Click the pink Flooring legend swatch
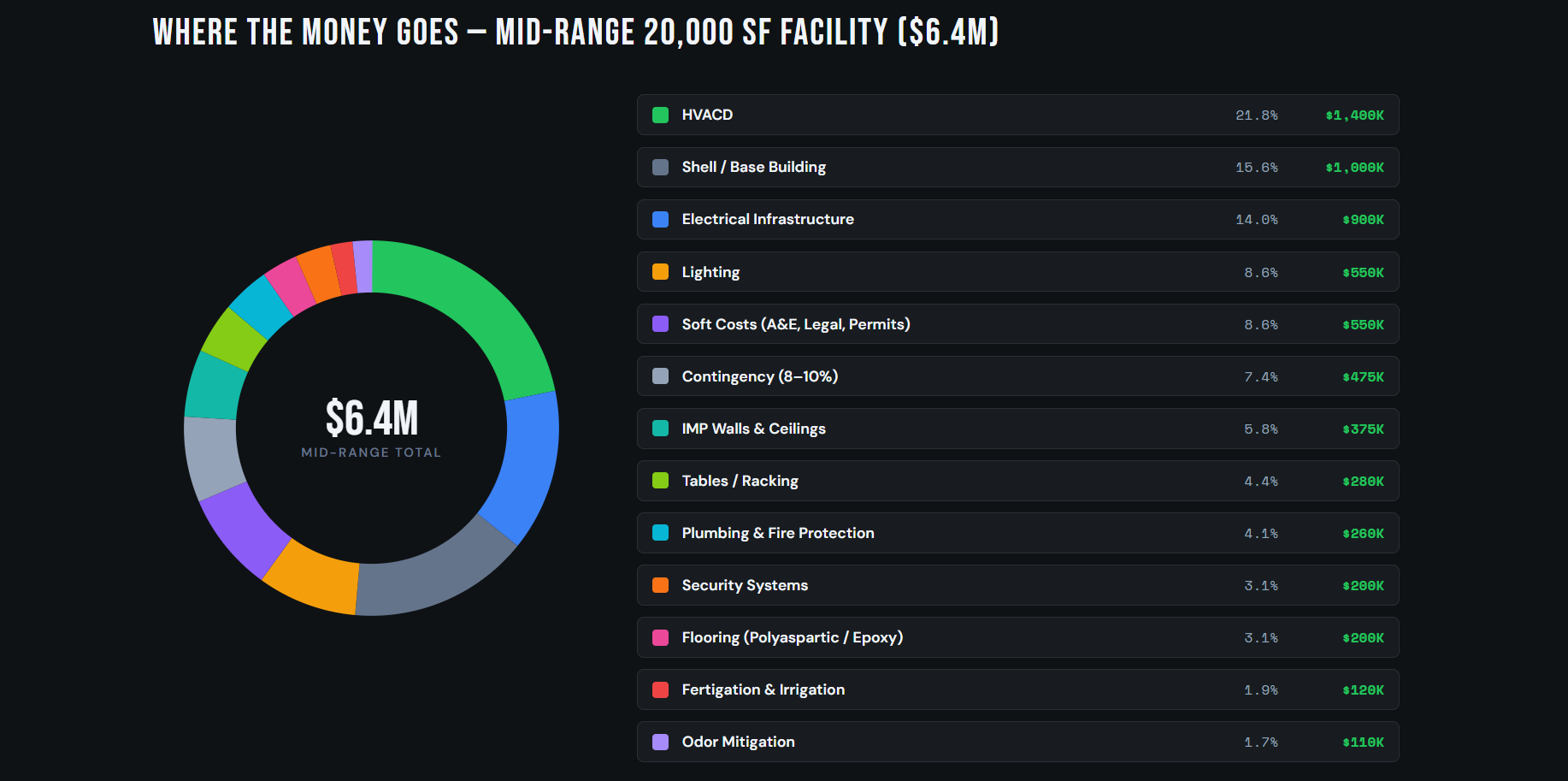 (x=660, y=636)
